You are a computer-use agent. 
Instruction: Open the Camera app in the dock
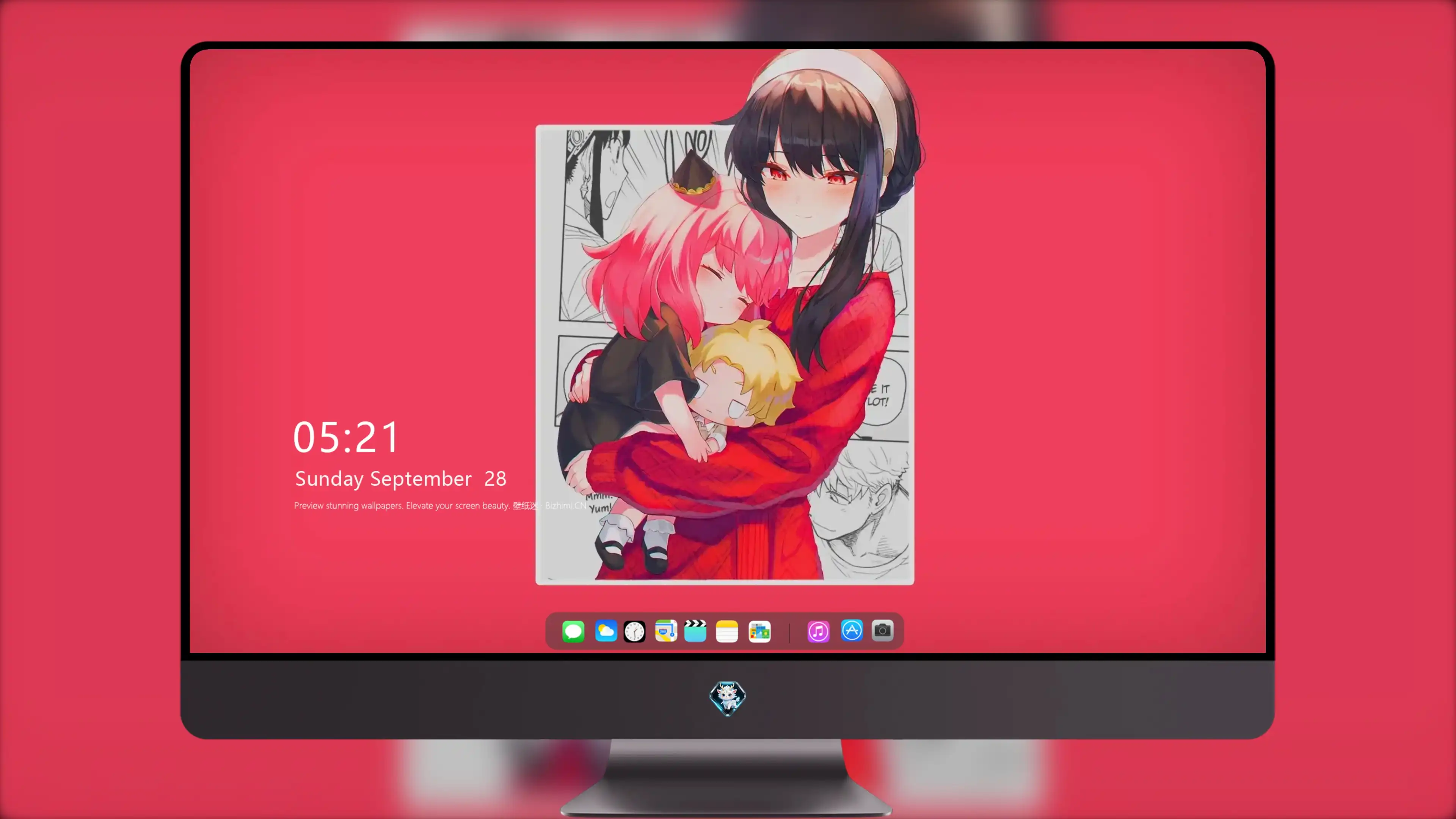[x=882, y=630]
